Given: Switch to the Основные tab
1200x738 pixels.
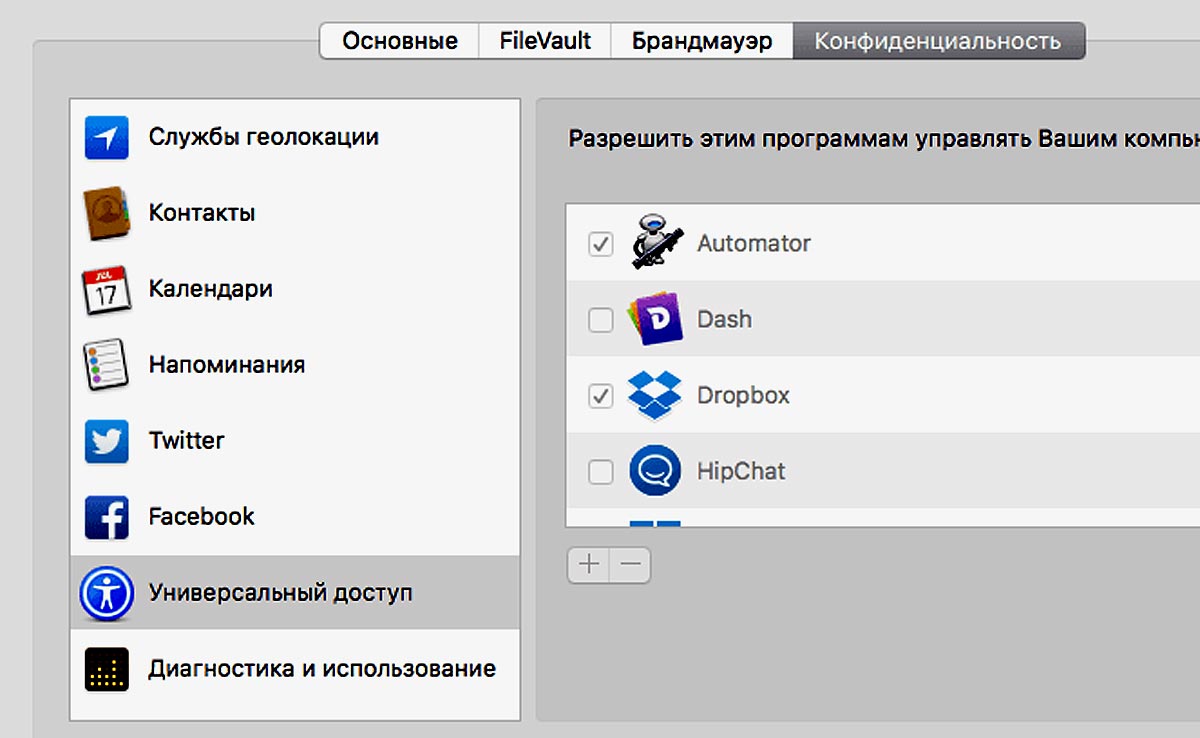Looking at the screenshot, I should pyautogui.click(x=400, y=41).
